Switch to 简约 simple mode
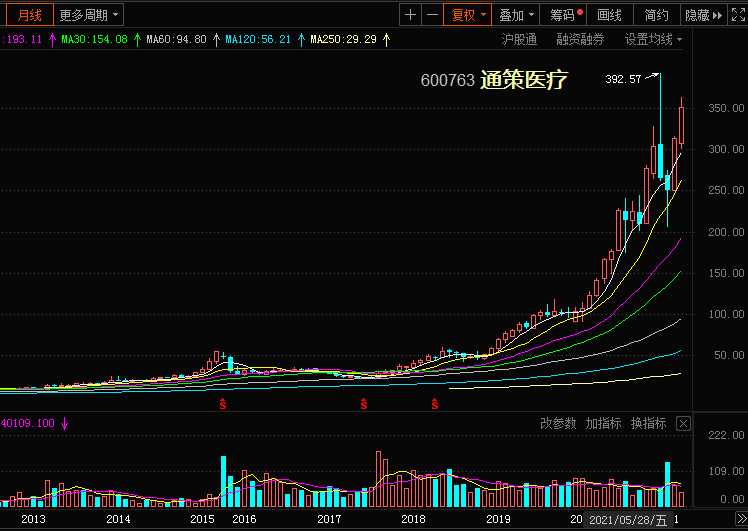Viewport: 748px width, 531px height. click(656, 15)
